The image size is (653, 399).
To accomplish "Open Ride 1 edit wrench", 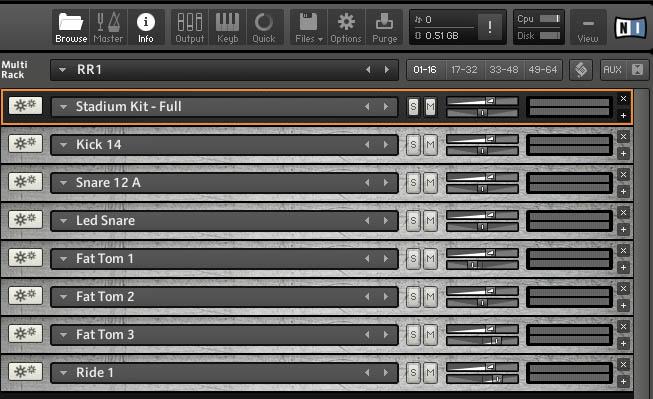I will pos(25,372).
